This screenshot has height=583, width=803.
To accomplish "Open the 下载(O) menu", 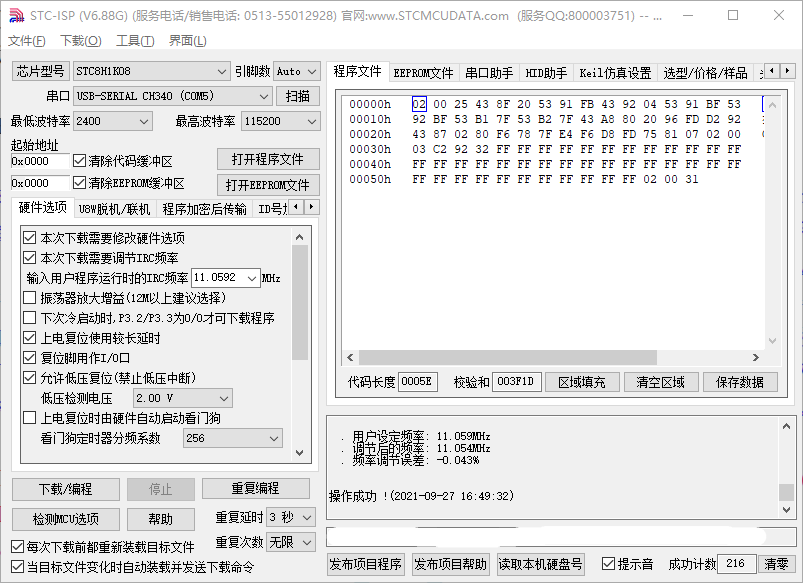I will pos(76,41).
